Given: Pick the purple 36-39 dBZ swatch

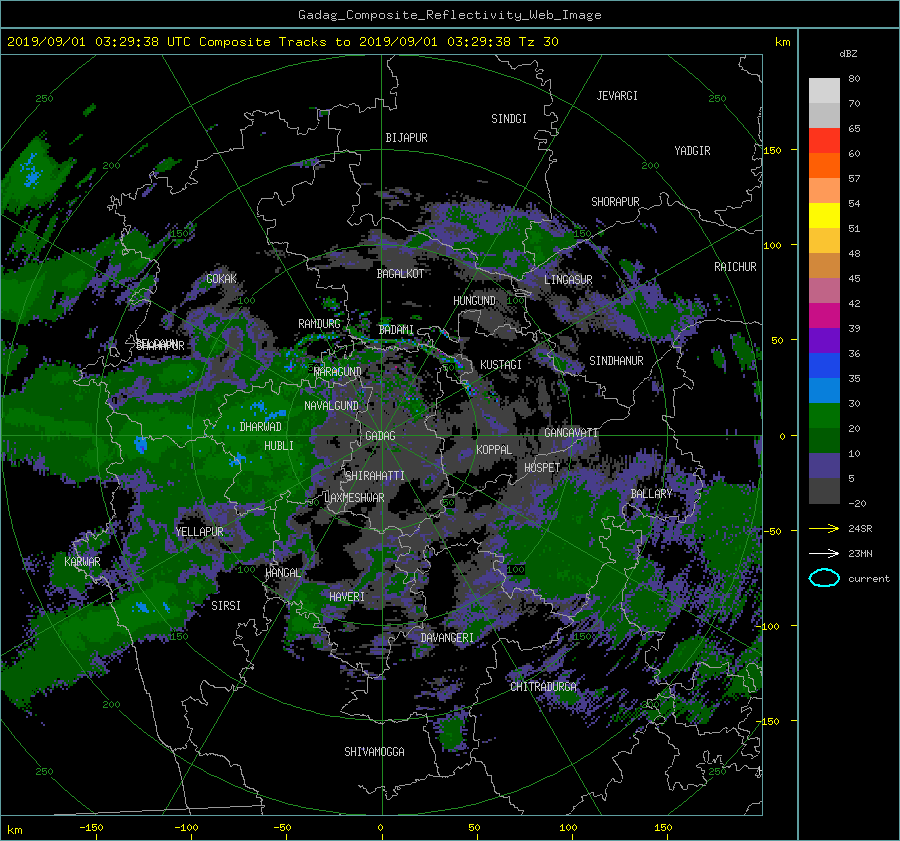Looking at the screenshot, I should (x=824, y=341).
